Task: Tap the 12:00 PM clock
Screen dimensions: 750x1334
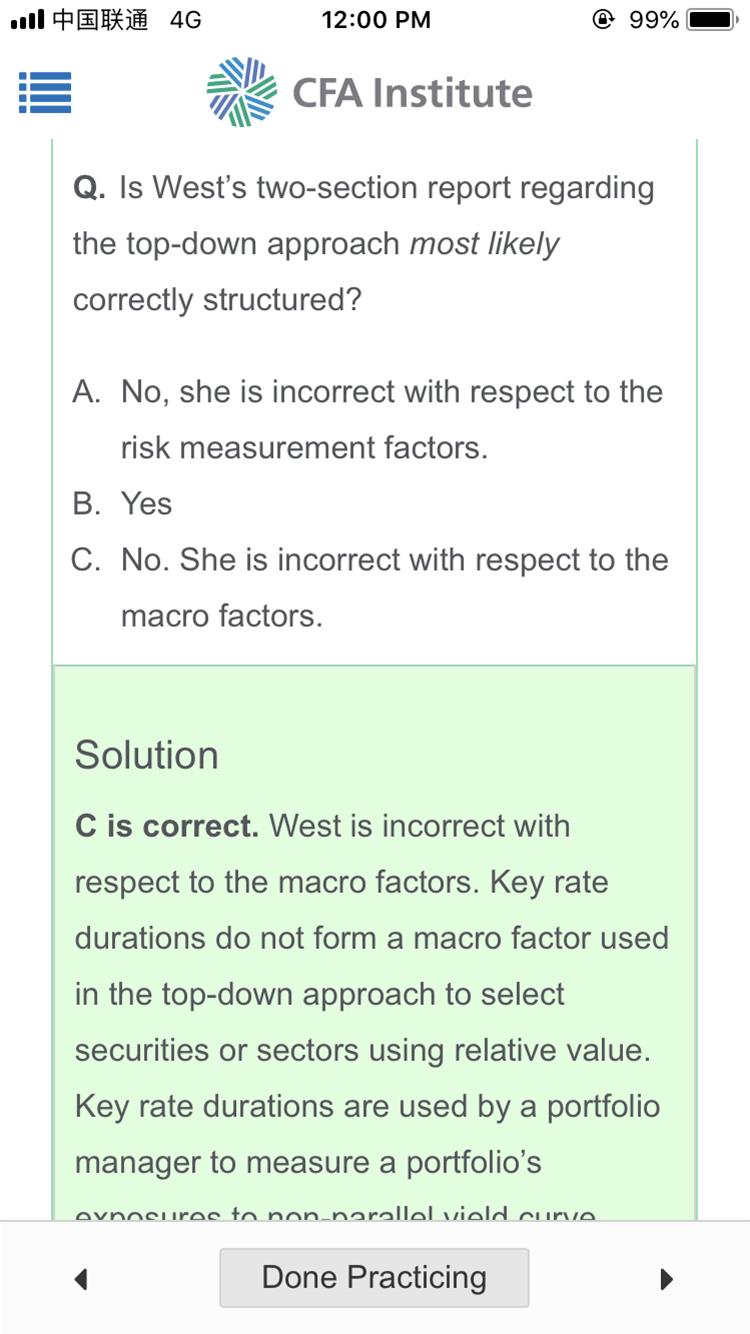Action: click(376, 20)
